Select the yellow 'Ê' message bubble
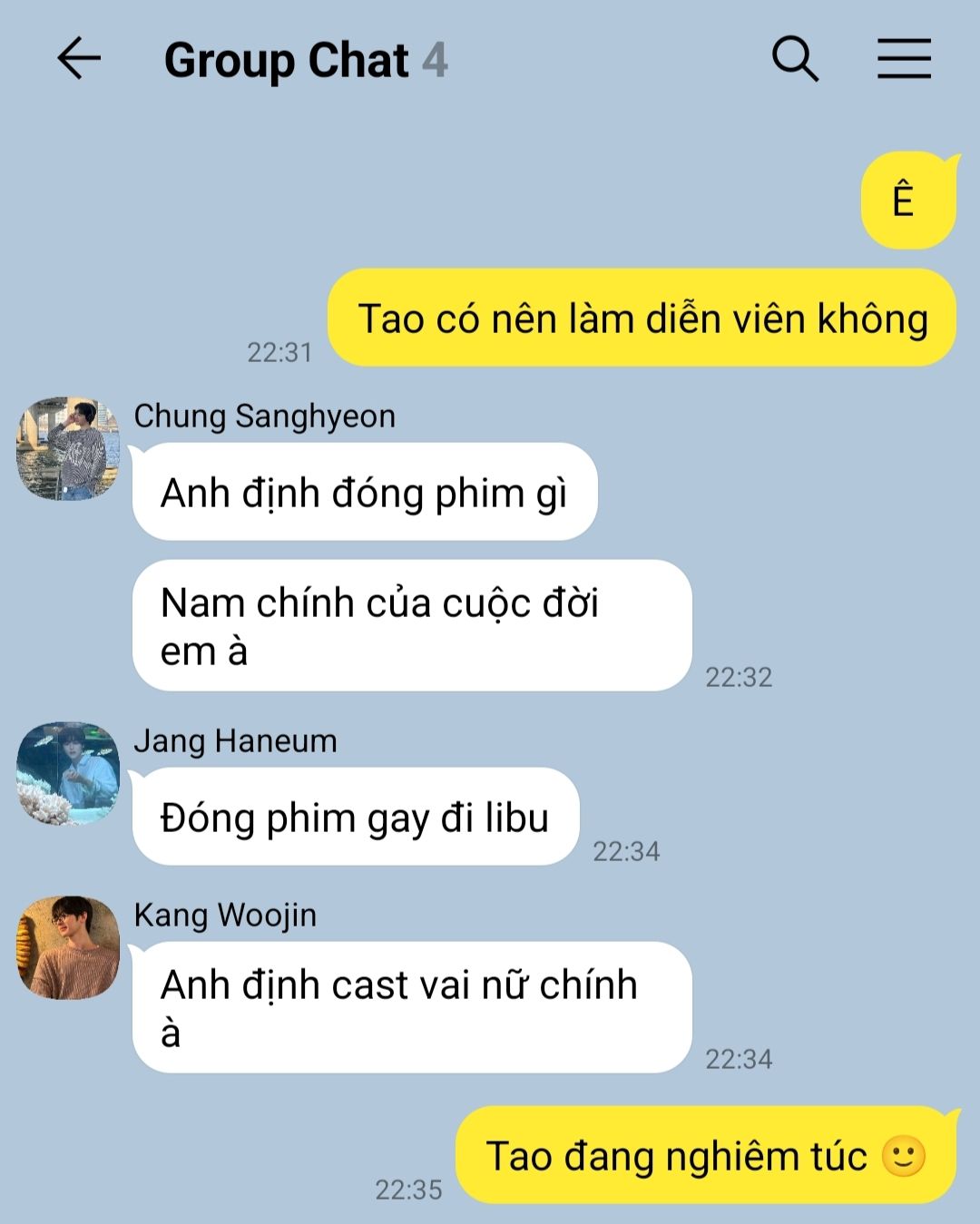The width and height of the screenshot is (980, 1224). click(908, 200)
